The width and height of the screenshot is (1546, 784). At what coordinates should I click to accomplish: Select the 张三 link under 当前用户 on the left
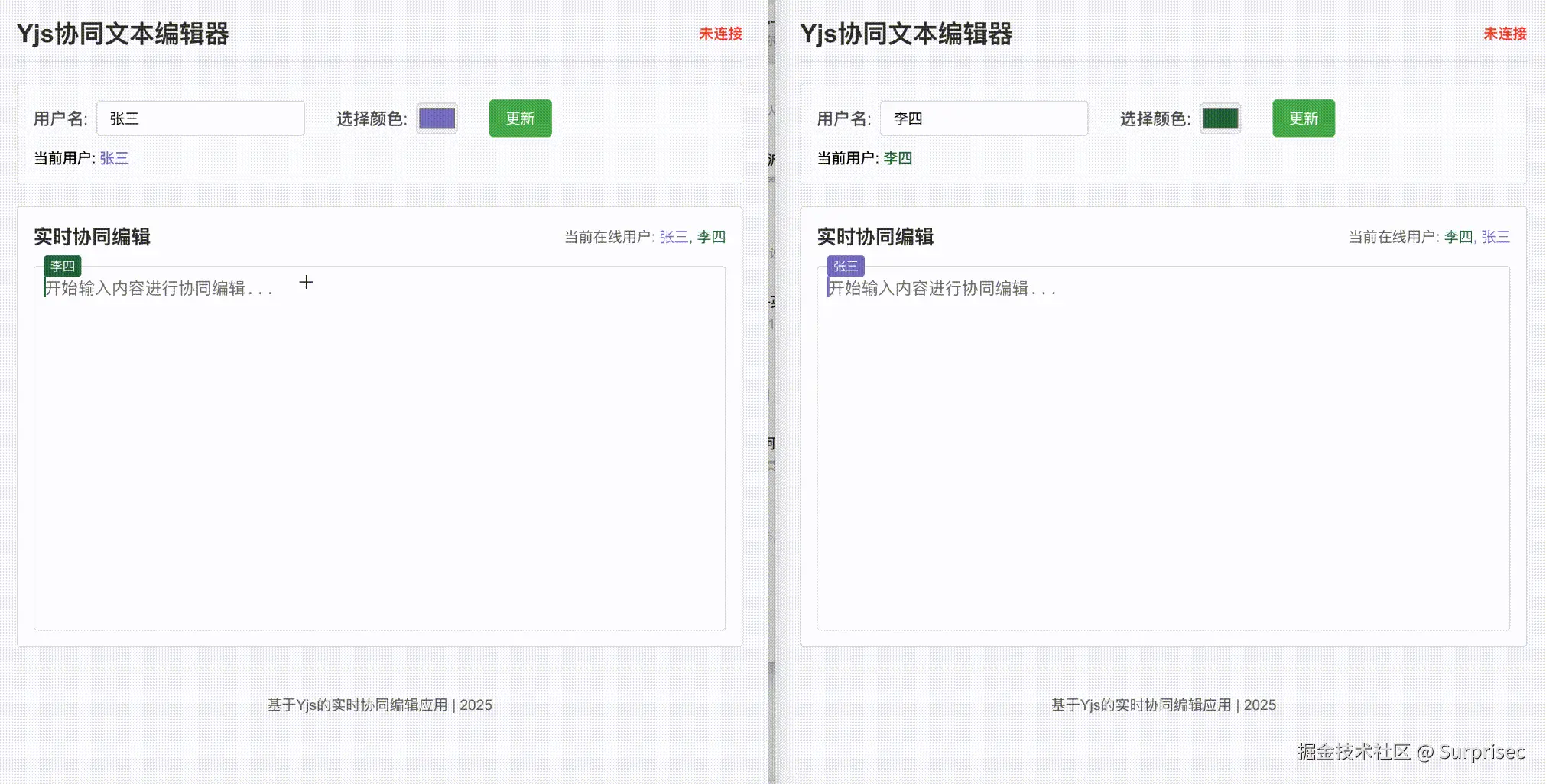tap(114, 158)
